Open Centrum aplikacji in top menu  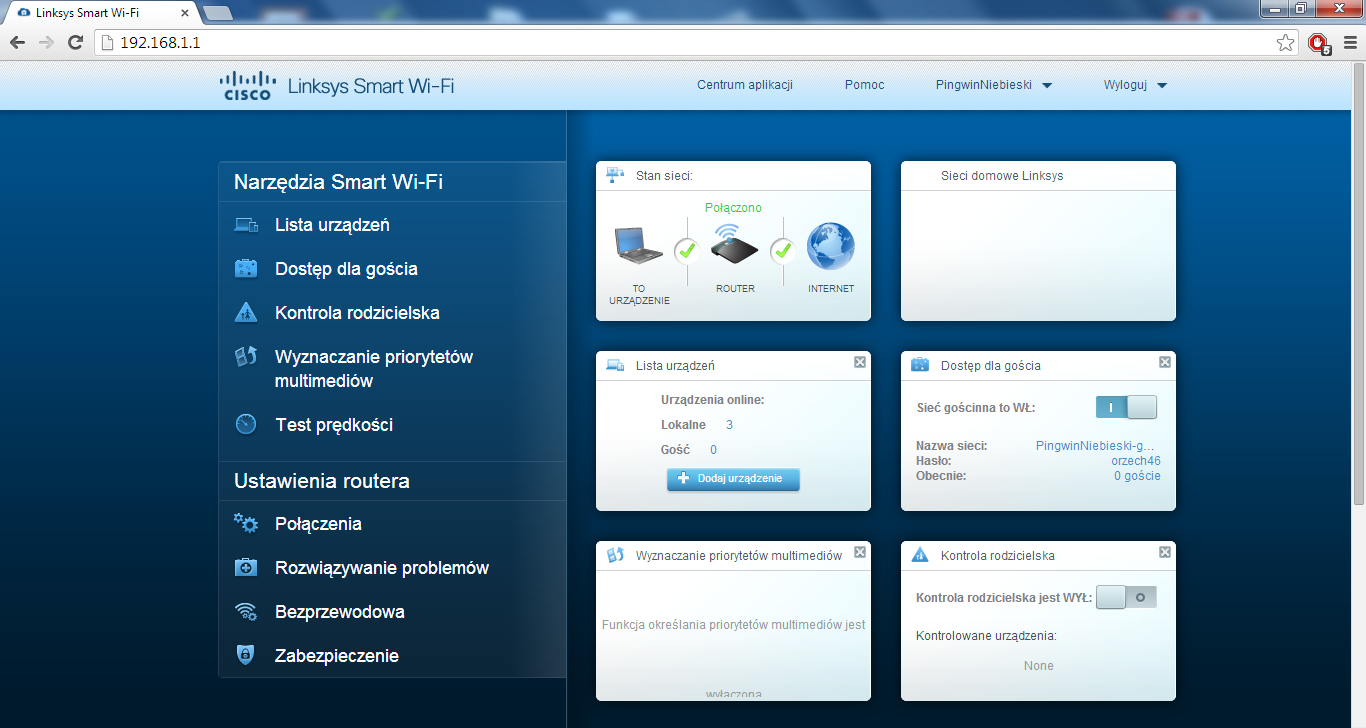(x=745, y=85)
